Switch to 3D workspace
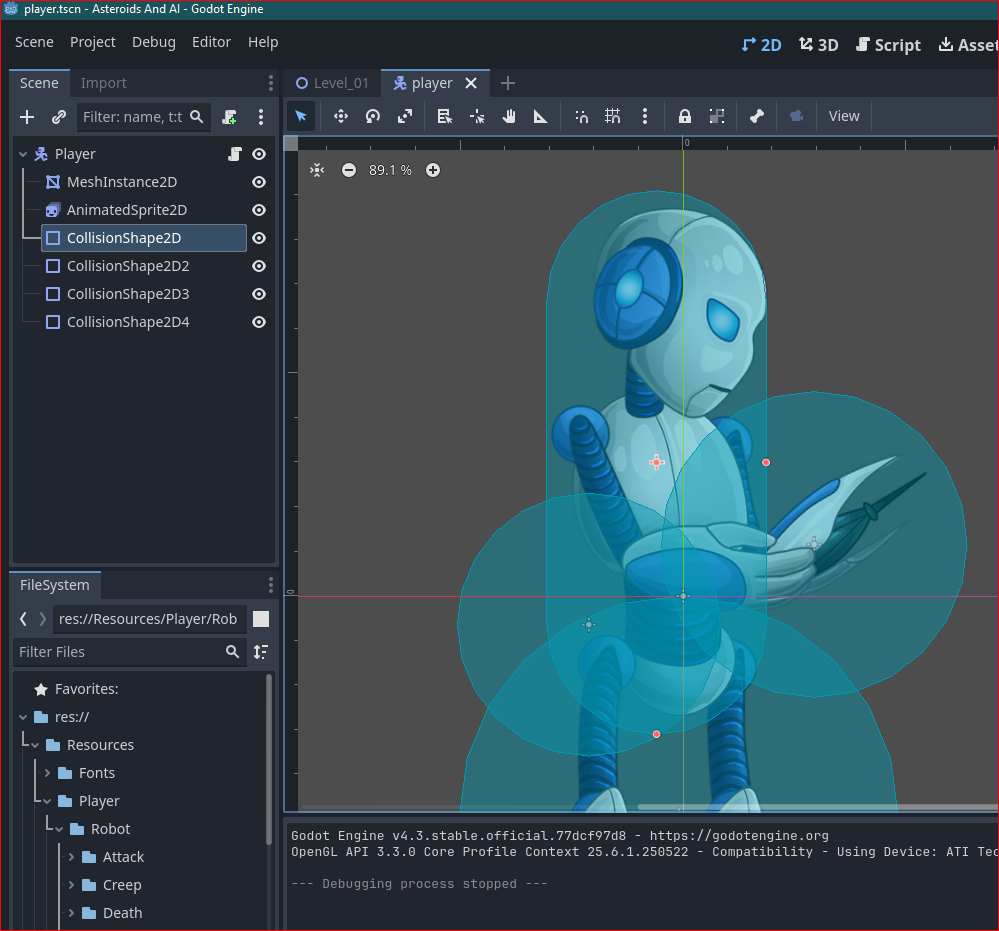 (819, 45)
